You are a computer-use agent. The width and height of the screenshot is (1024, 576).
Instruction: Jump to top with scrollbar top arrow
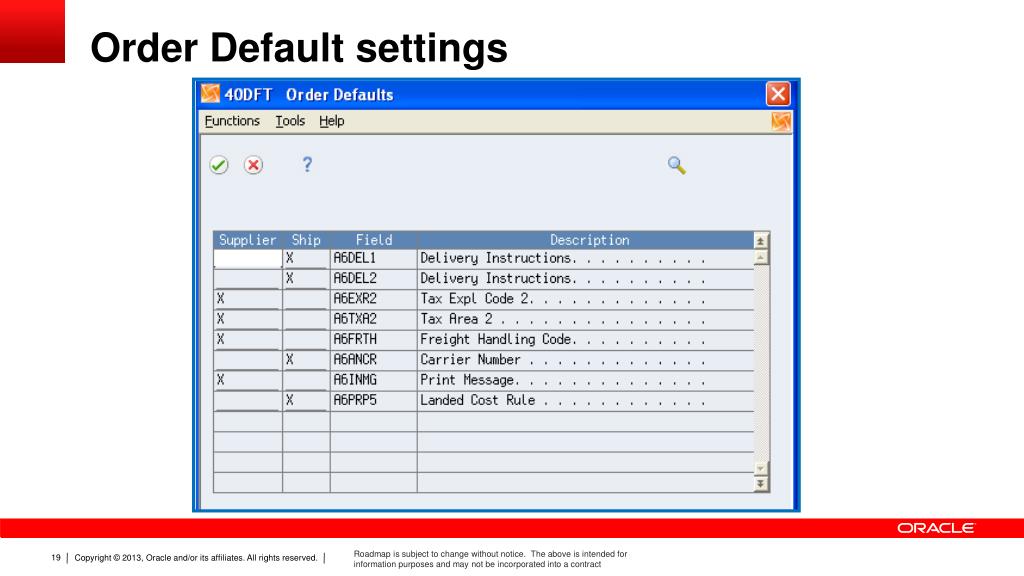[x=760, y=241]
